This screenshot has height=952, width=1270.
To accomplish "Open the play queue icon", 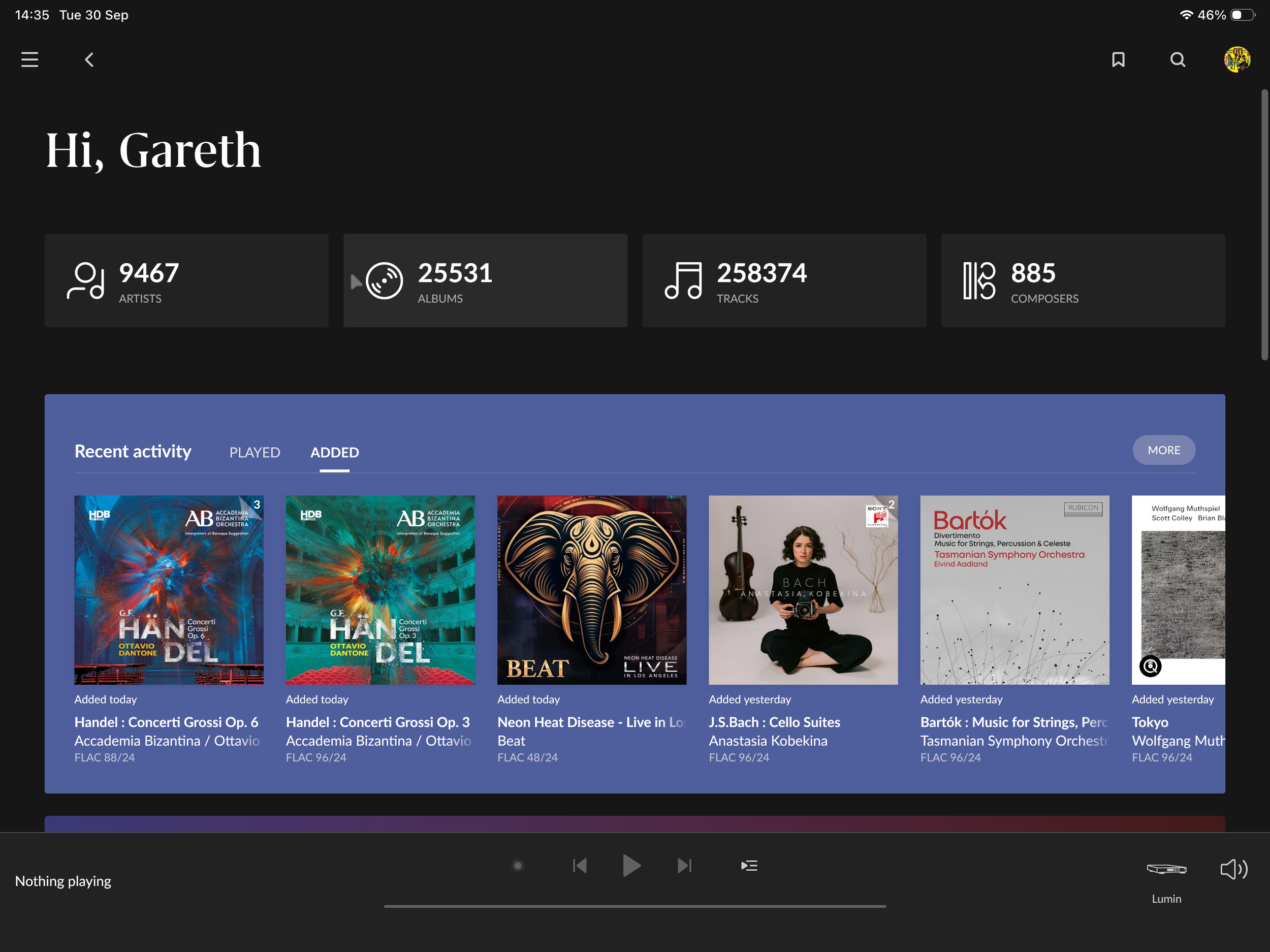I will pyautogui.click(x=749, y=865).
